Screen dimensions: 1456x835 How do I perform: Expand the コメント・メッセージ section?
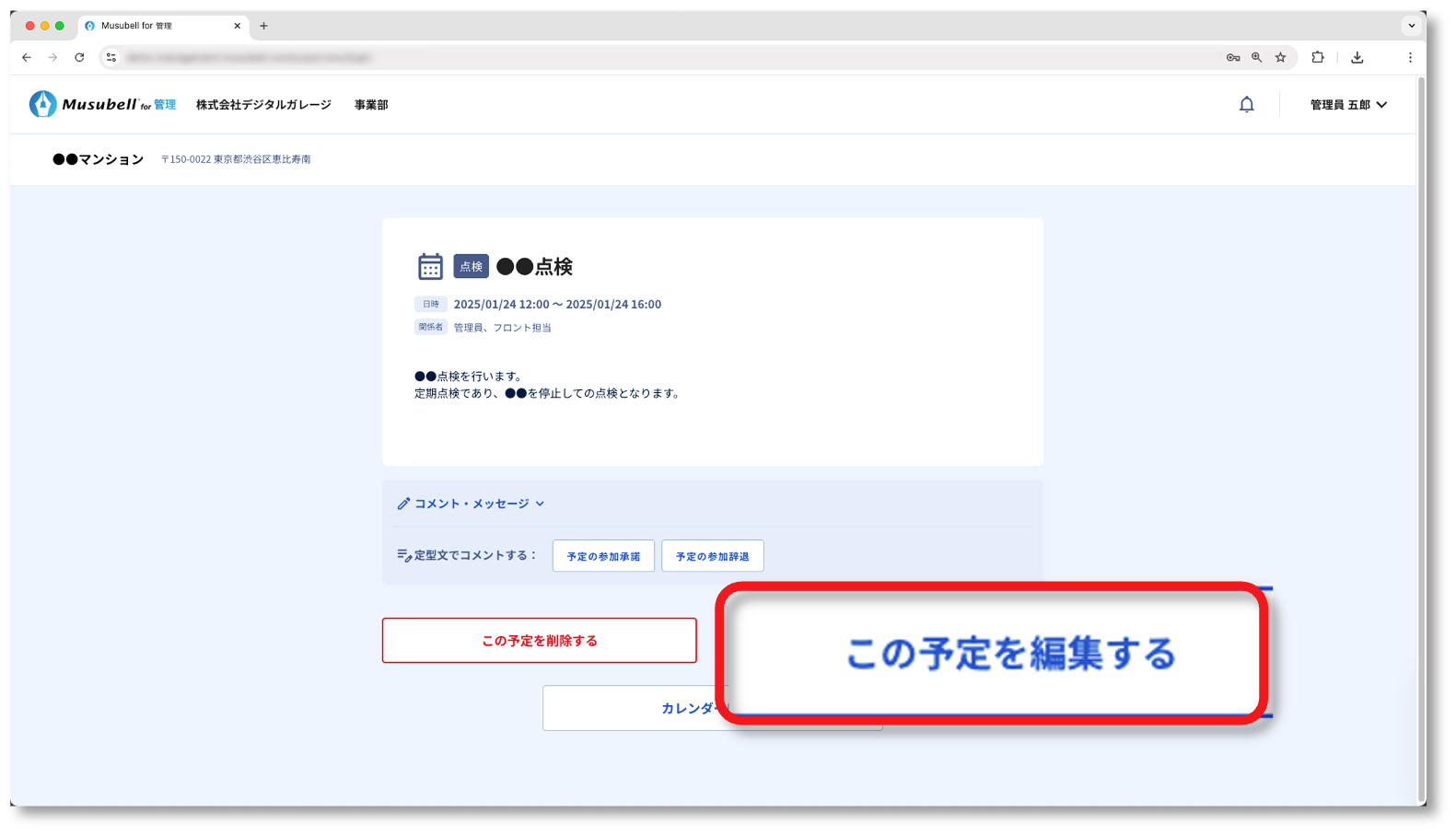[471, 504]
